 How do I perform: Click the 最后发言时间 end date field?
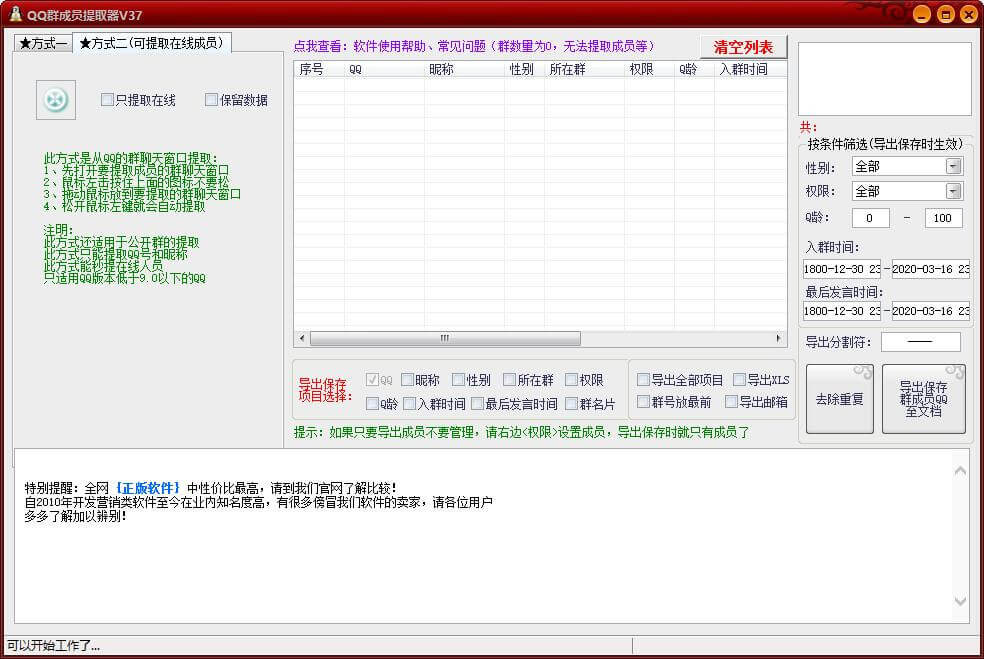931,311
